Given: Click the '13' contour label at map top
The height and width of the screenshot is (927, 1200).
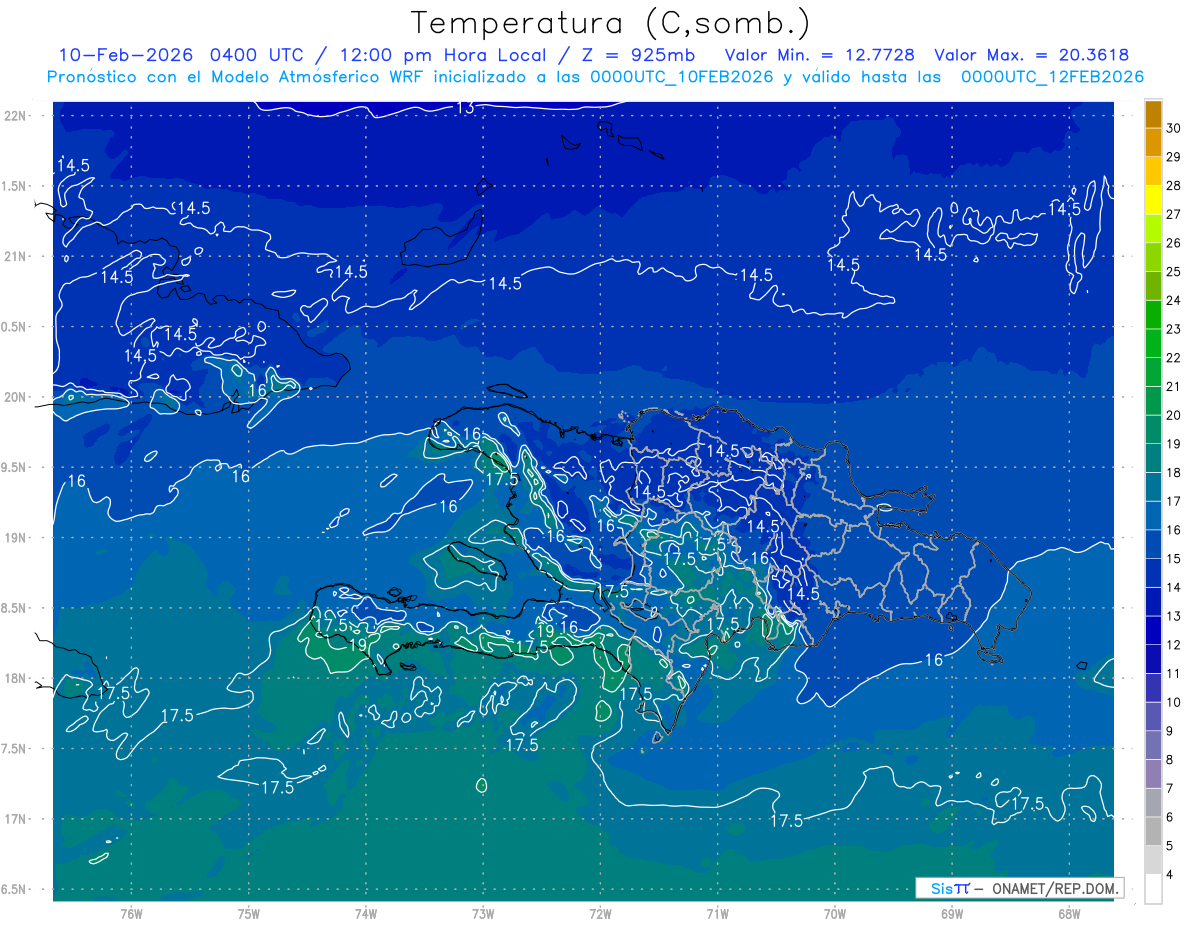Looking at the screenshot, I should pyautogui.click(x=465, y=108).
